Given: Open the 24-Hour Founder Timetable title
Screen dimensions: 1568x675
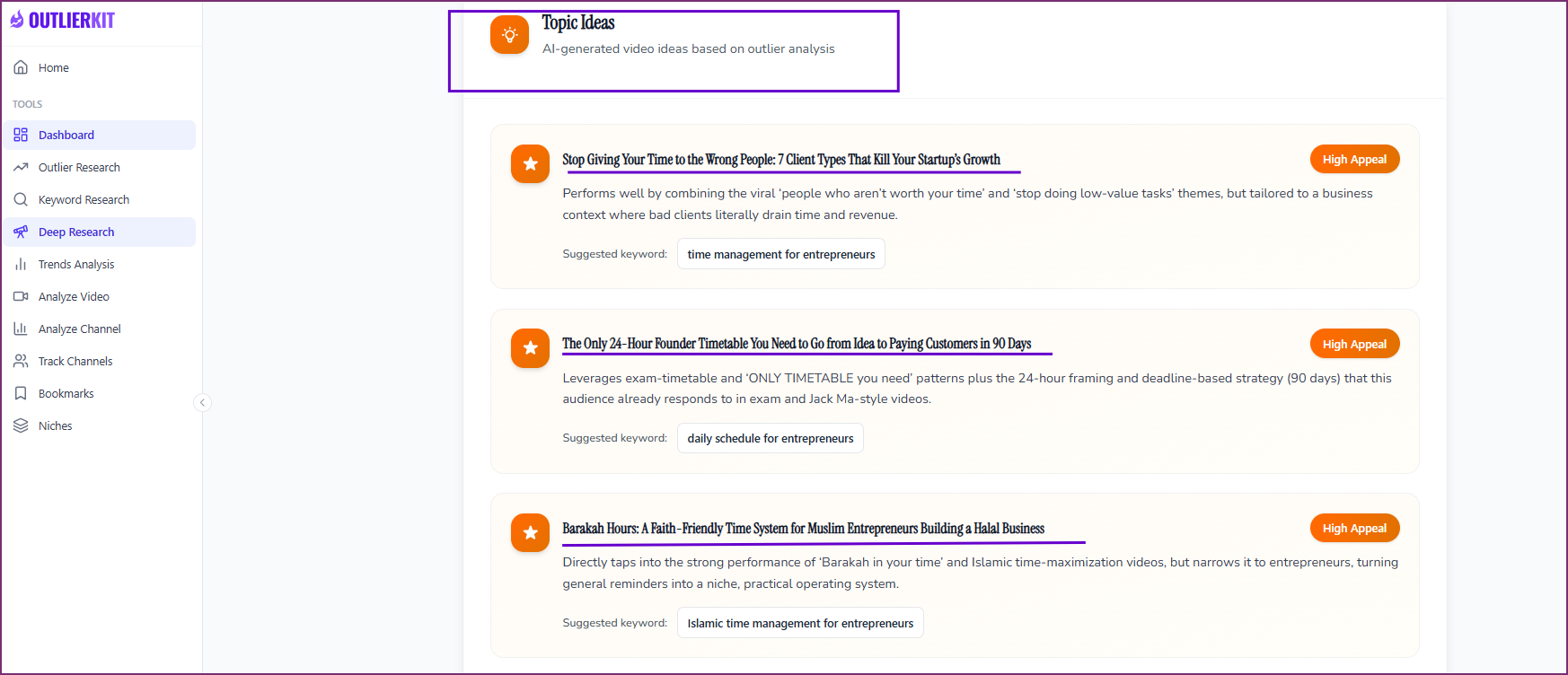Looking at the screenshot, I should (x=796, y=344).
